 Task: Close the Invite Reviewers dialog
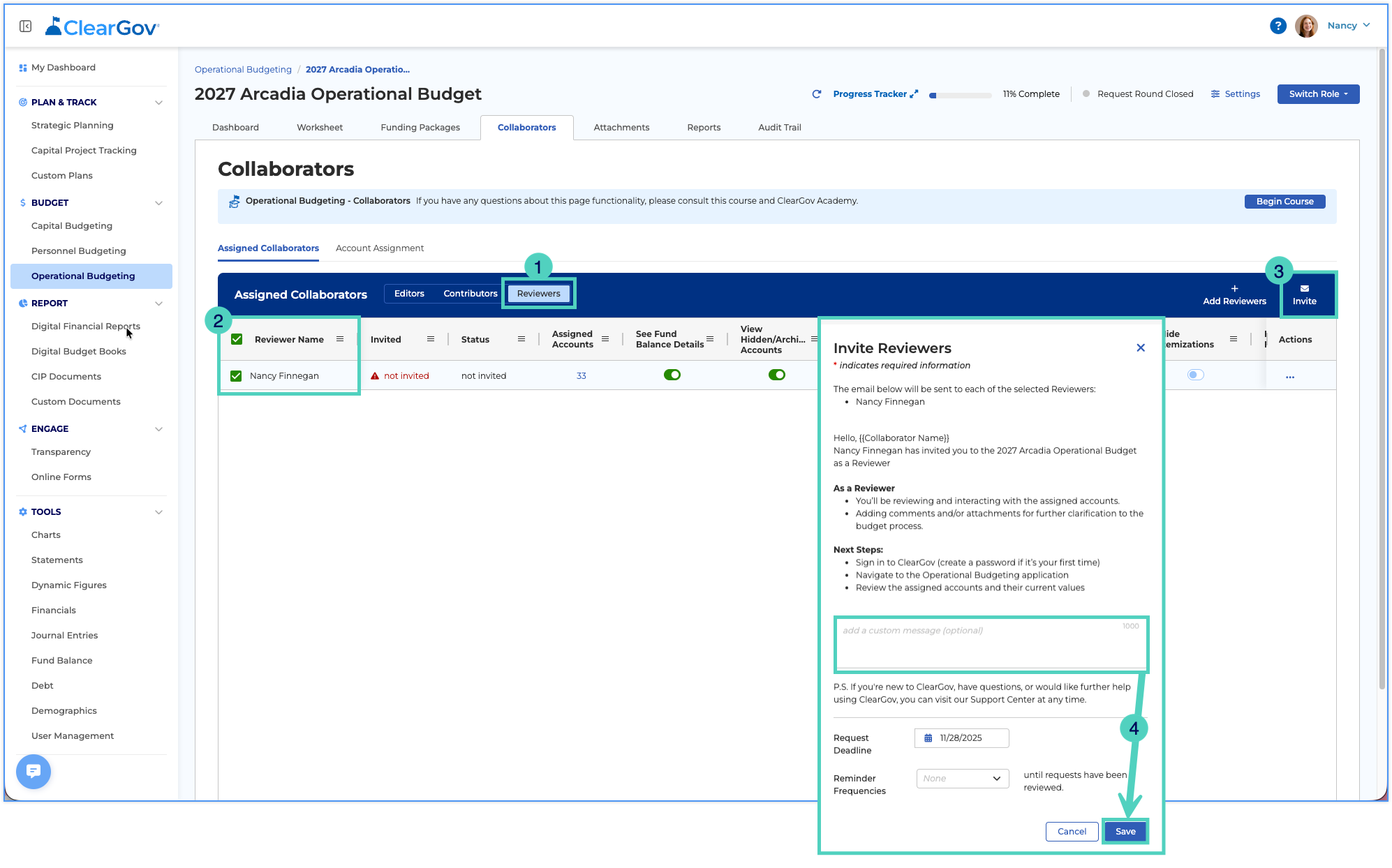click(1140, 347)
